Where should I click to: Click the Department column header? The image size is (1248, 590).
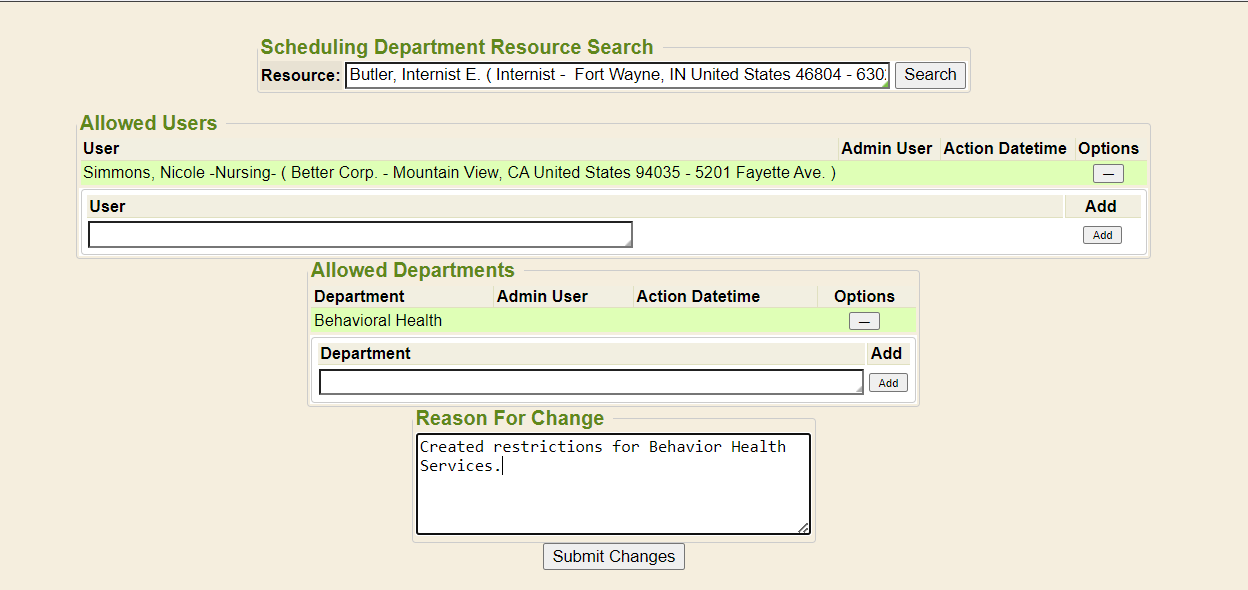pyautogui.click(x=359, y=297)
